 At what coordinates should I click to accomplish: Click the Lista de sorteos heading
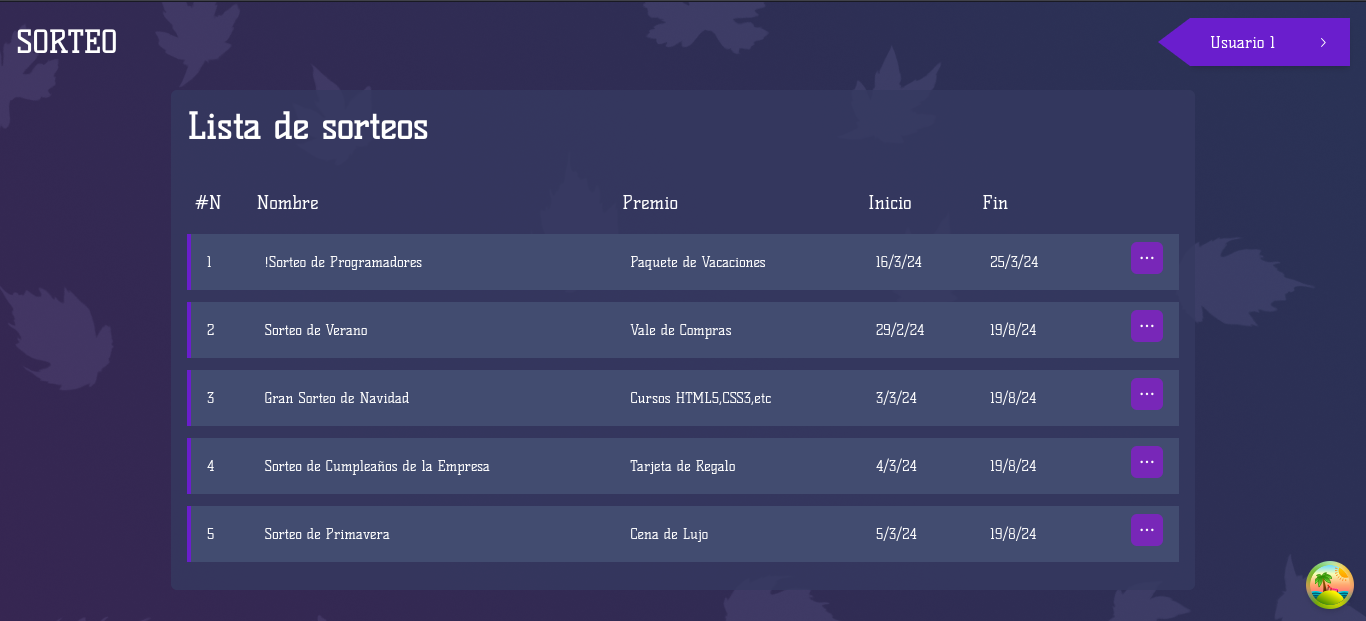(308, 127)
